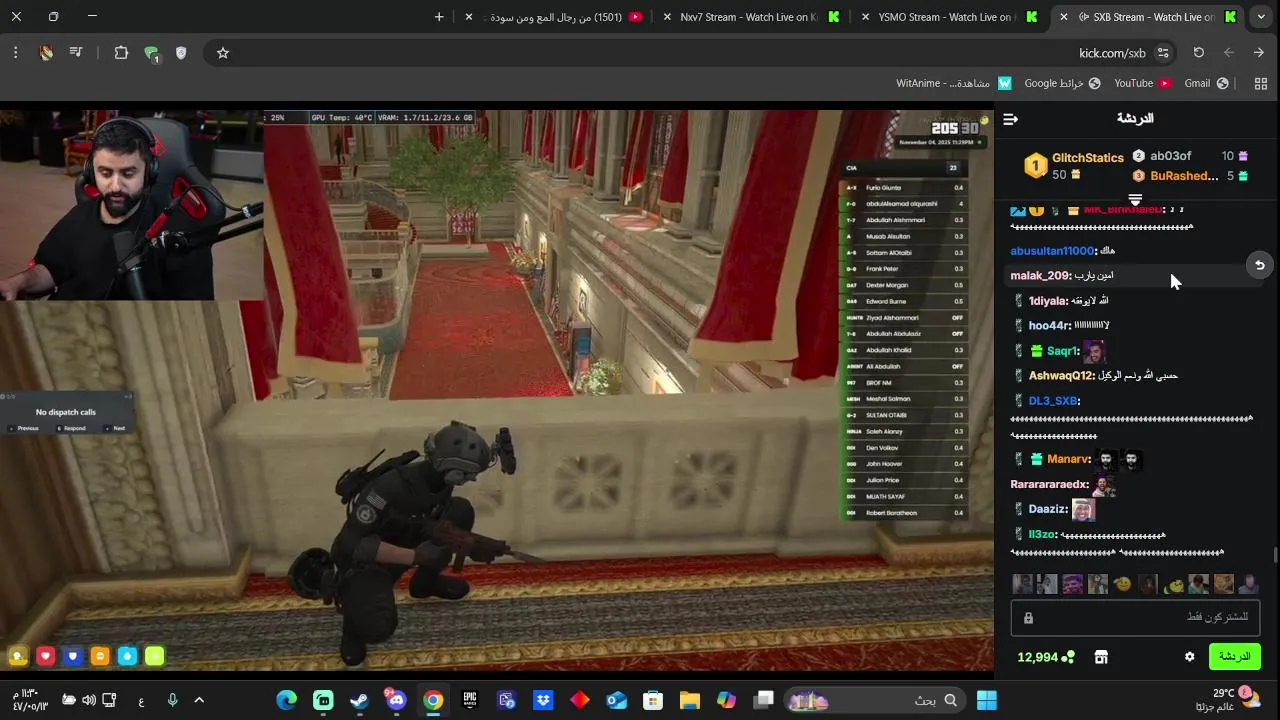Open Epic Games Launcher from taskbar
Viewport: 1280px width, 720px height.
click(x=469, y=700)
